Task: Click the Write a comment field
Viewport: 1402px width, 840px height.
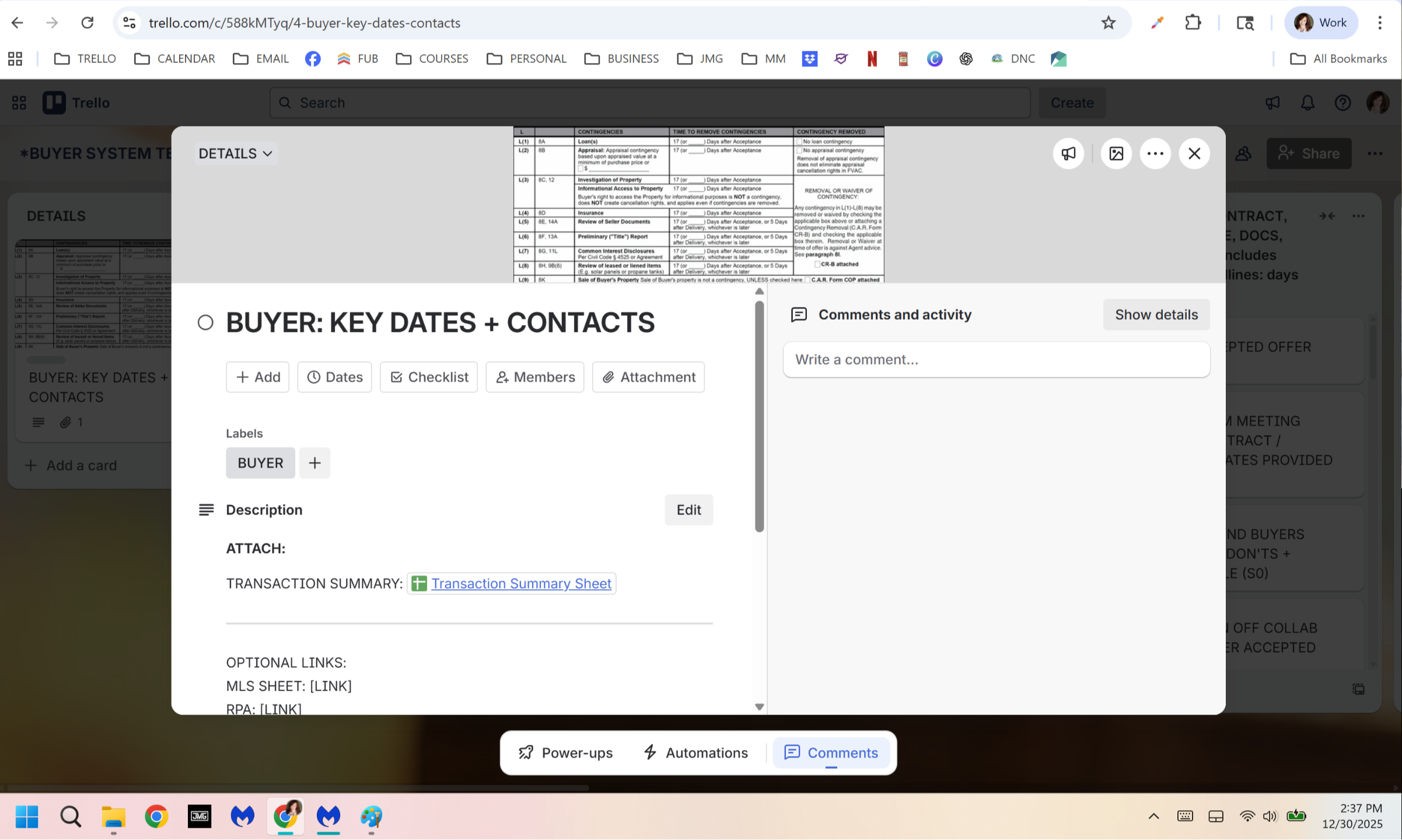Action: point(996,359)
